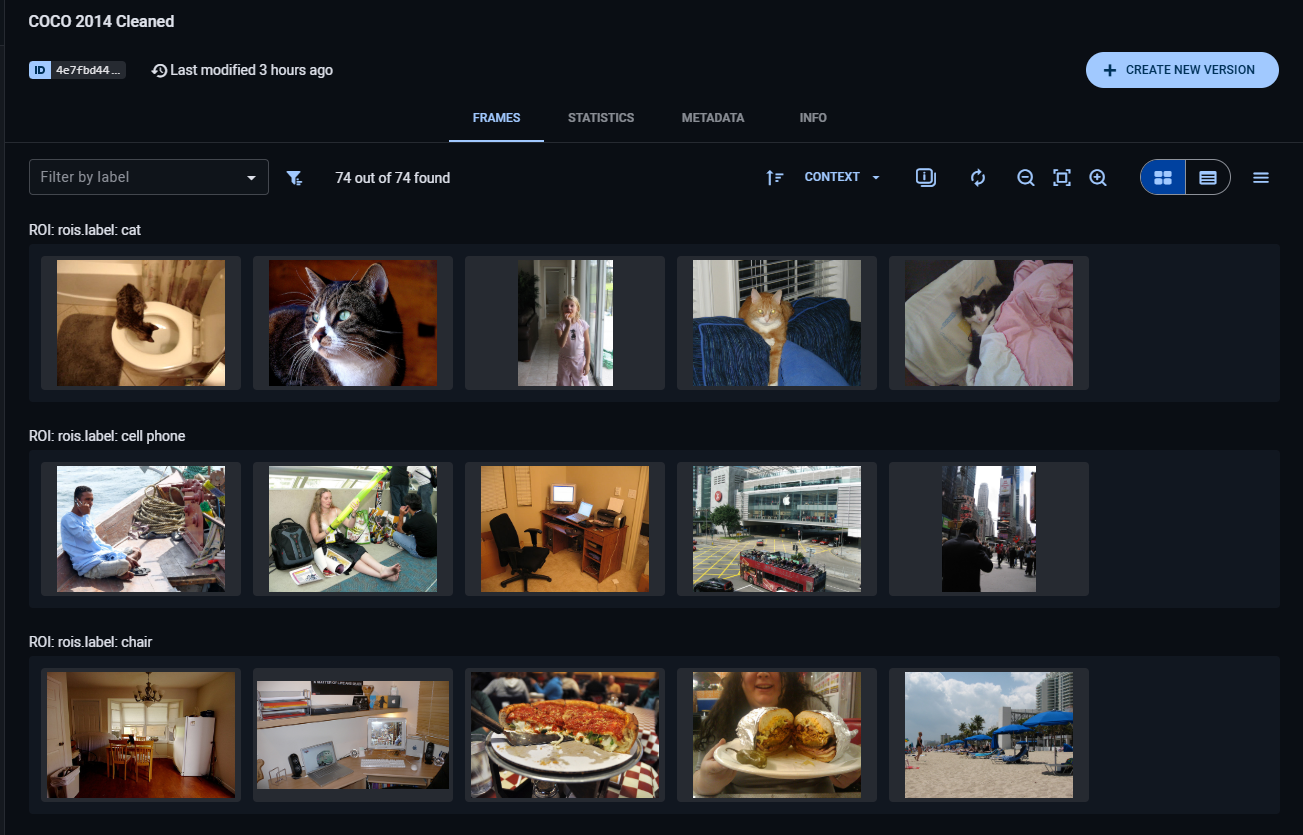Switch to the STATISTICS tab

[600, 117]
